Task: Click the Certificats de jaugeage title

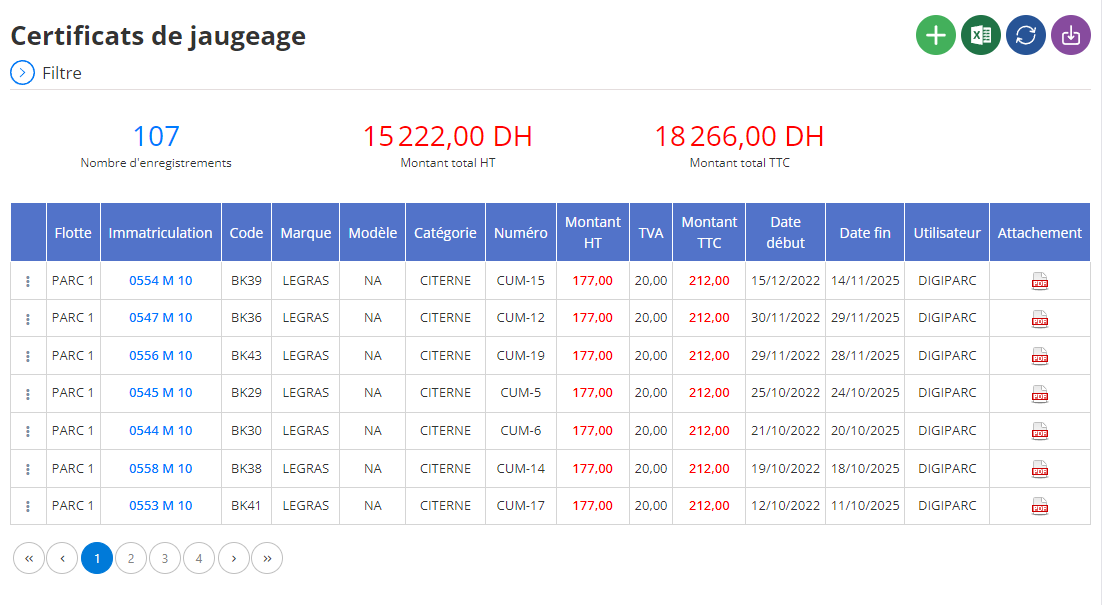Action: click(158, 36)
